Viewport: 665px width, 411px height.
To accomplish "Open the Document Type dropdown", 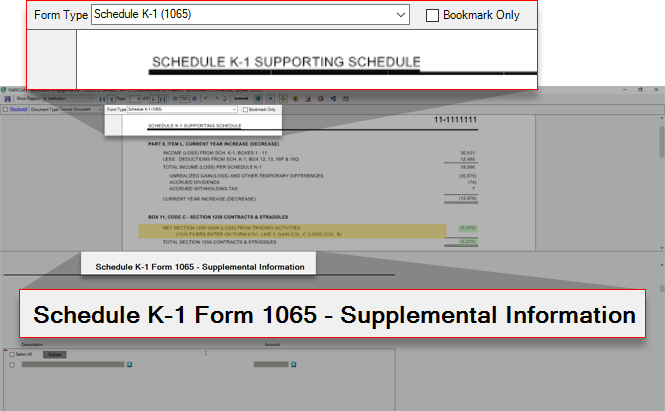I will coord(81,109).
